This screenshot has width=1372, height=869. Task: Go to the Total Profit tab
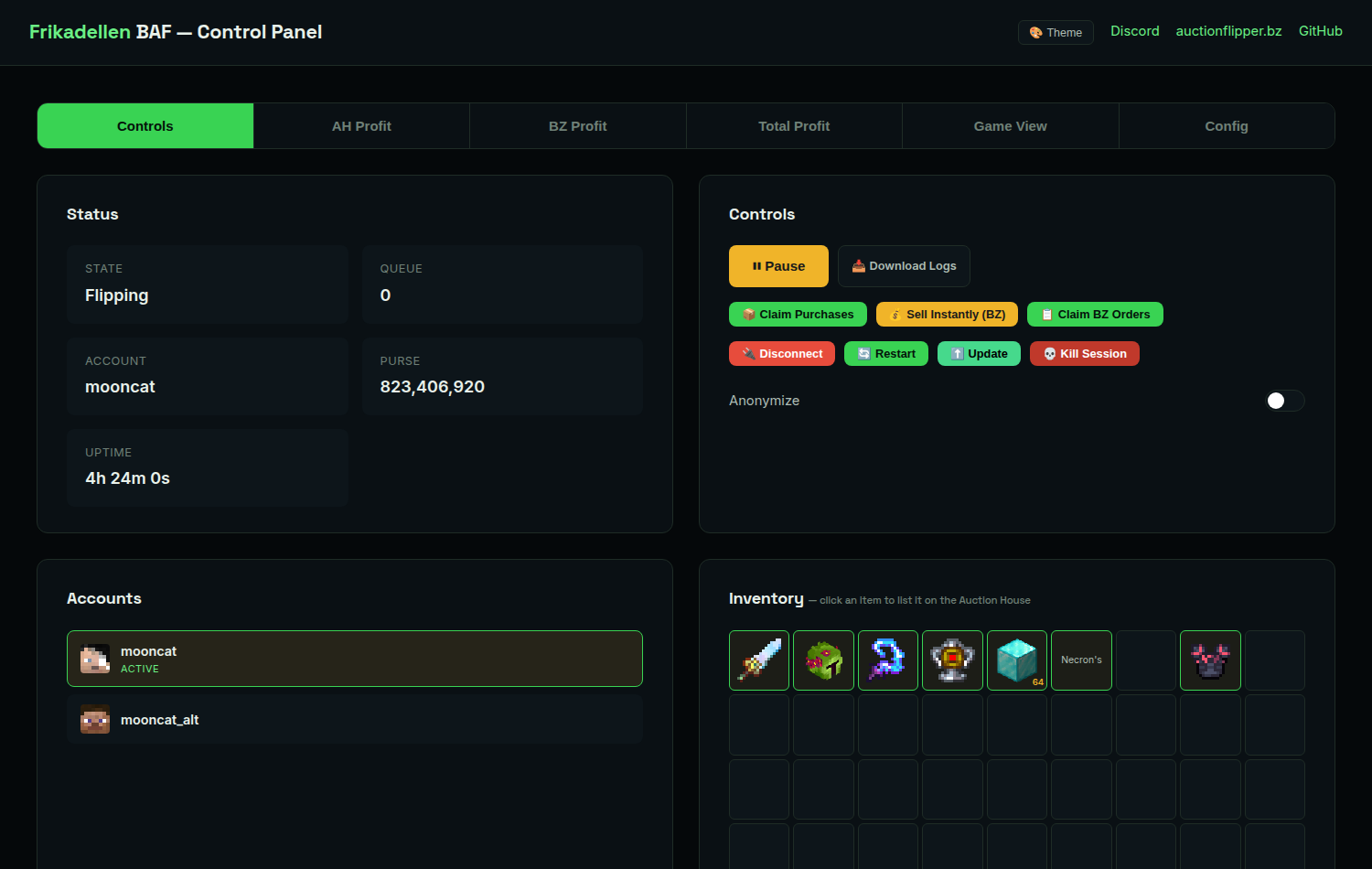pyautogui.click(x=794, y=126)
